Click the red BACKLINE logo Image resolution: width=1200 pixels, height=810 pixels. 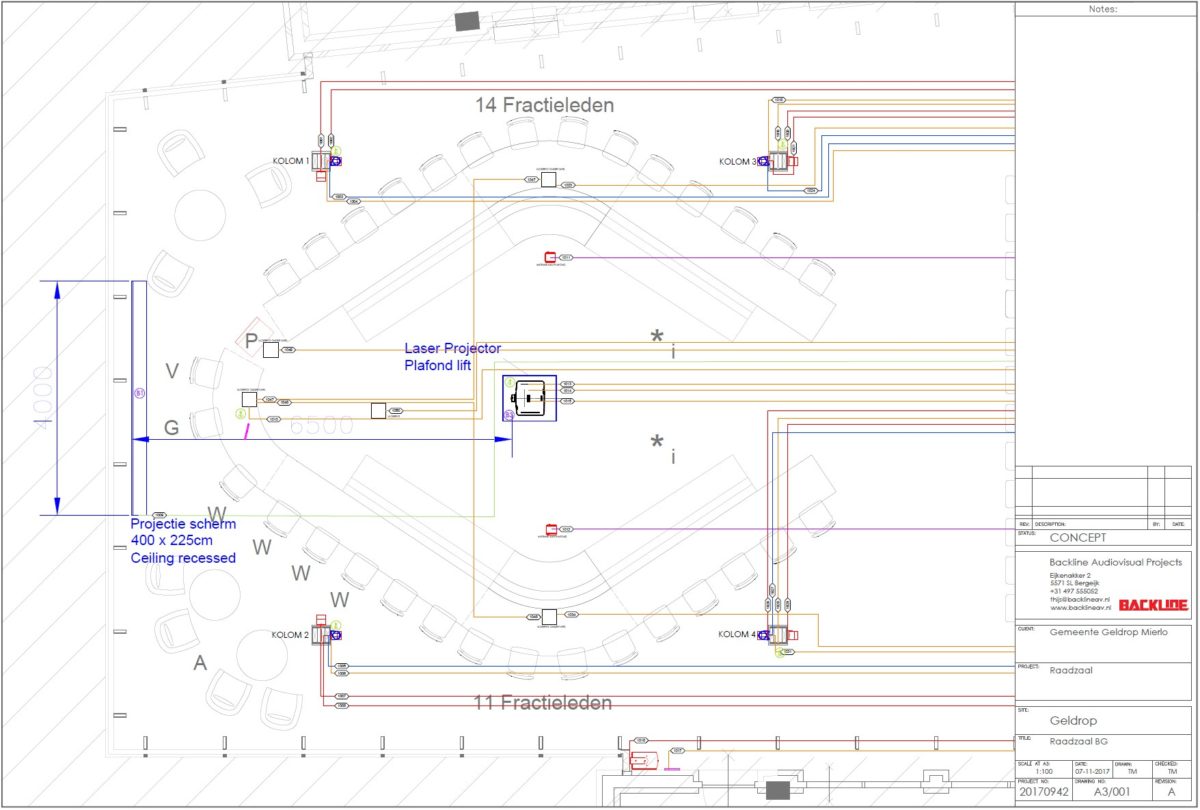point(1153,605)
